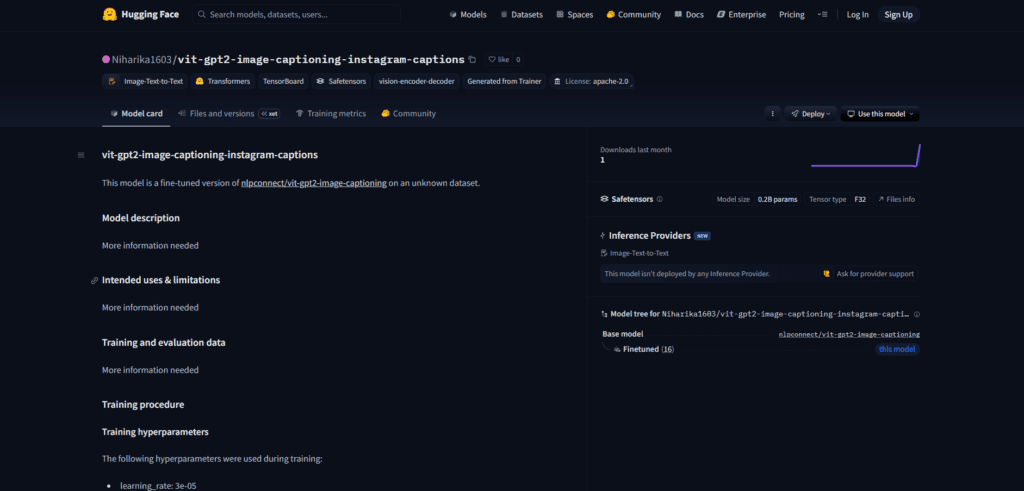The image size is (1024, 491).
Task: Follow the nlpconnect/vit-gpt2-image-captioning link in description
Action: pyautogui.click(x=313, y=183)
